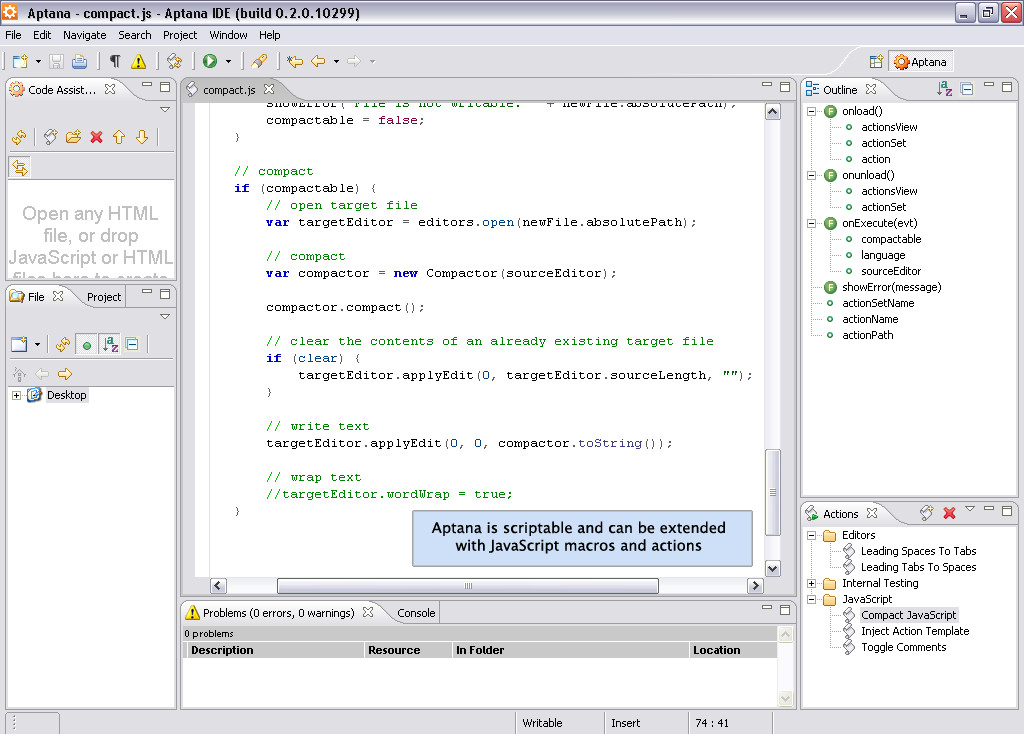Screen dimensions: 1024x734
Task: Collapse the onload() outline node
Action: 812,112
